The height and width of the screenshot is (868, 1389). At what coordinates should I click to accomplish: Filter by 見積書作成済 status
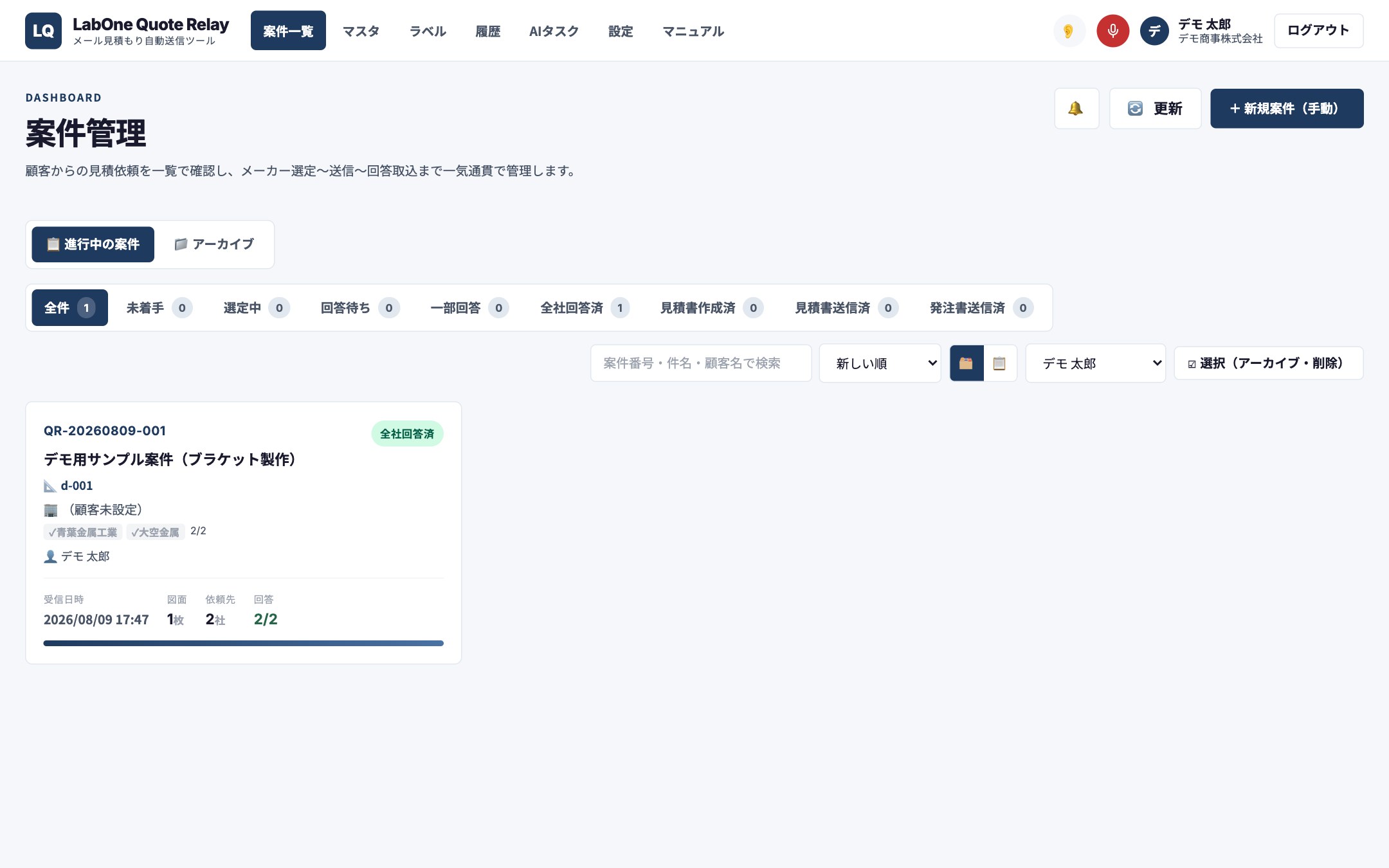click(x=712, y=308)
